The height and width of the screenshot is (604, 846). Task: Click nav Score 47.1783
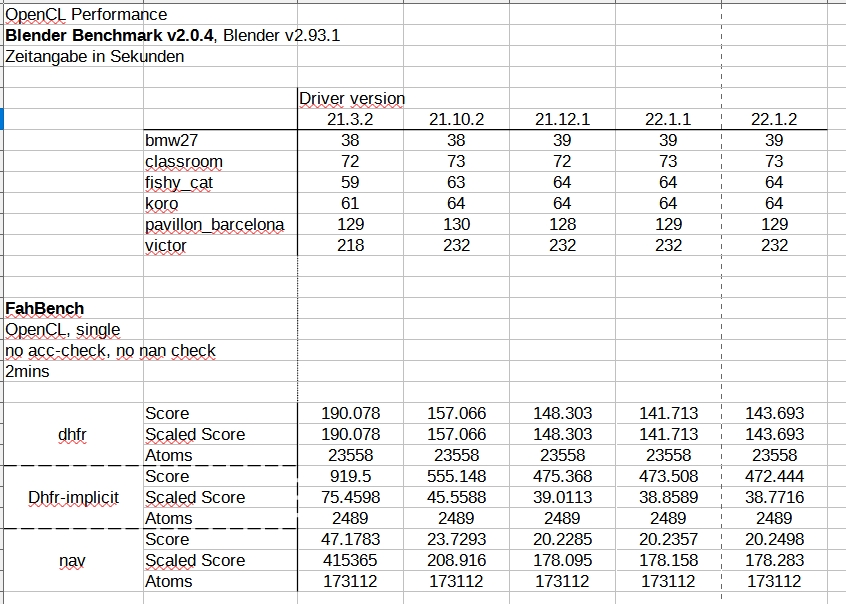coord(351,540)
